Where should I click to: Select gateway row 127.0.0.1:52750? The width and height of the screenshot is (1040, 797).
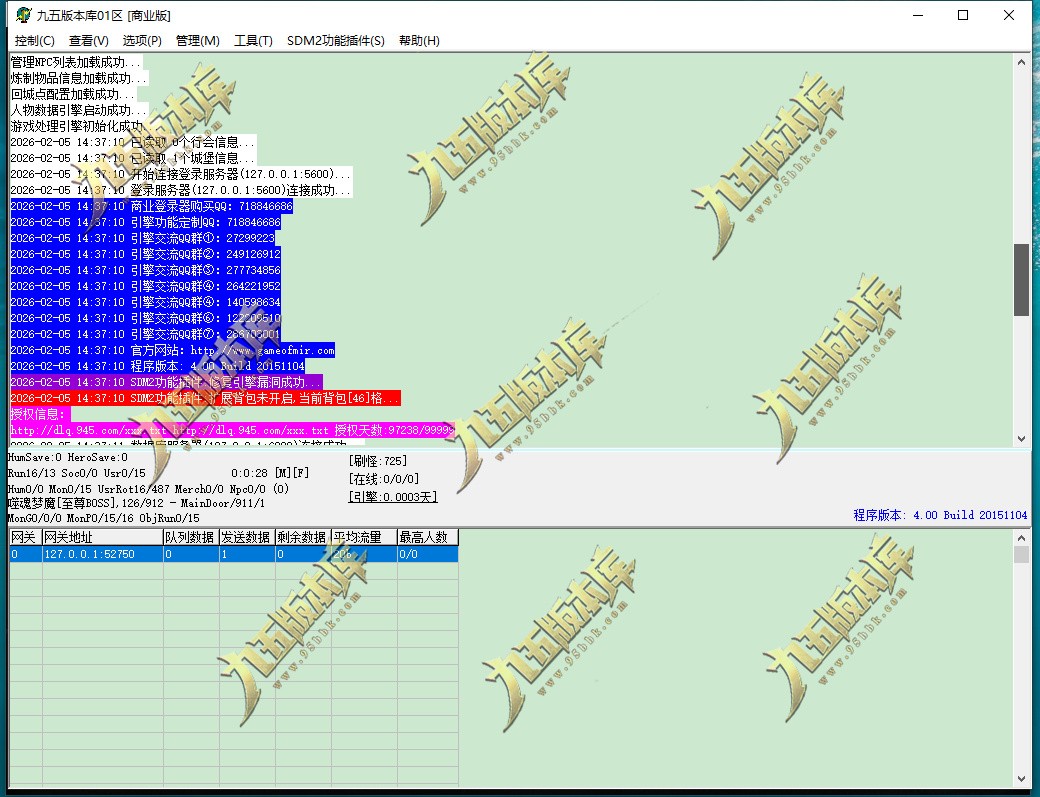tap(233, 554)
